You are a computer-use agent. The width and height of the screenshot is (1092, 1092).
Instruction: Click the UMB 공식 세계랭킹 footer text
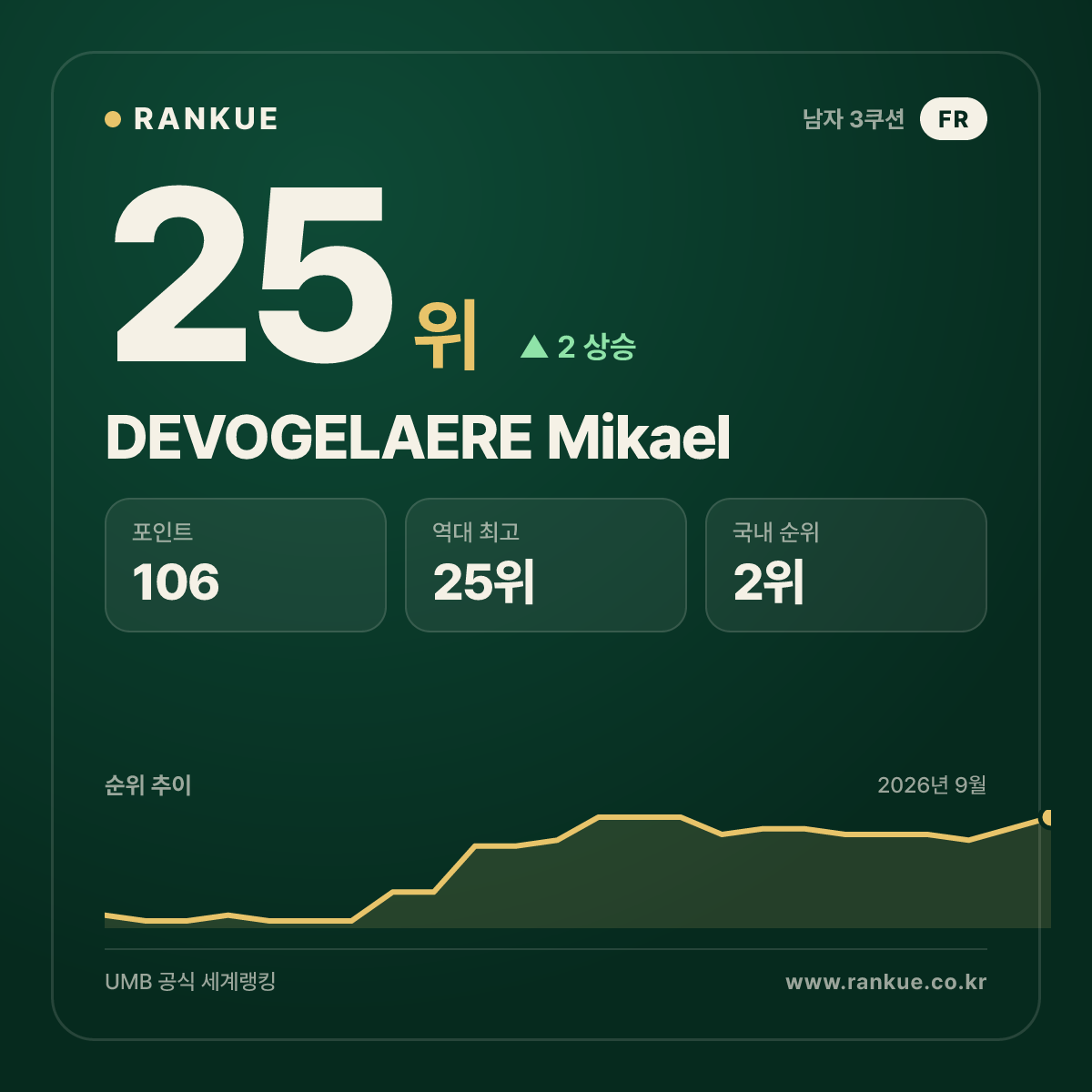click(190, 982)
